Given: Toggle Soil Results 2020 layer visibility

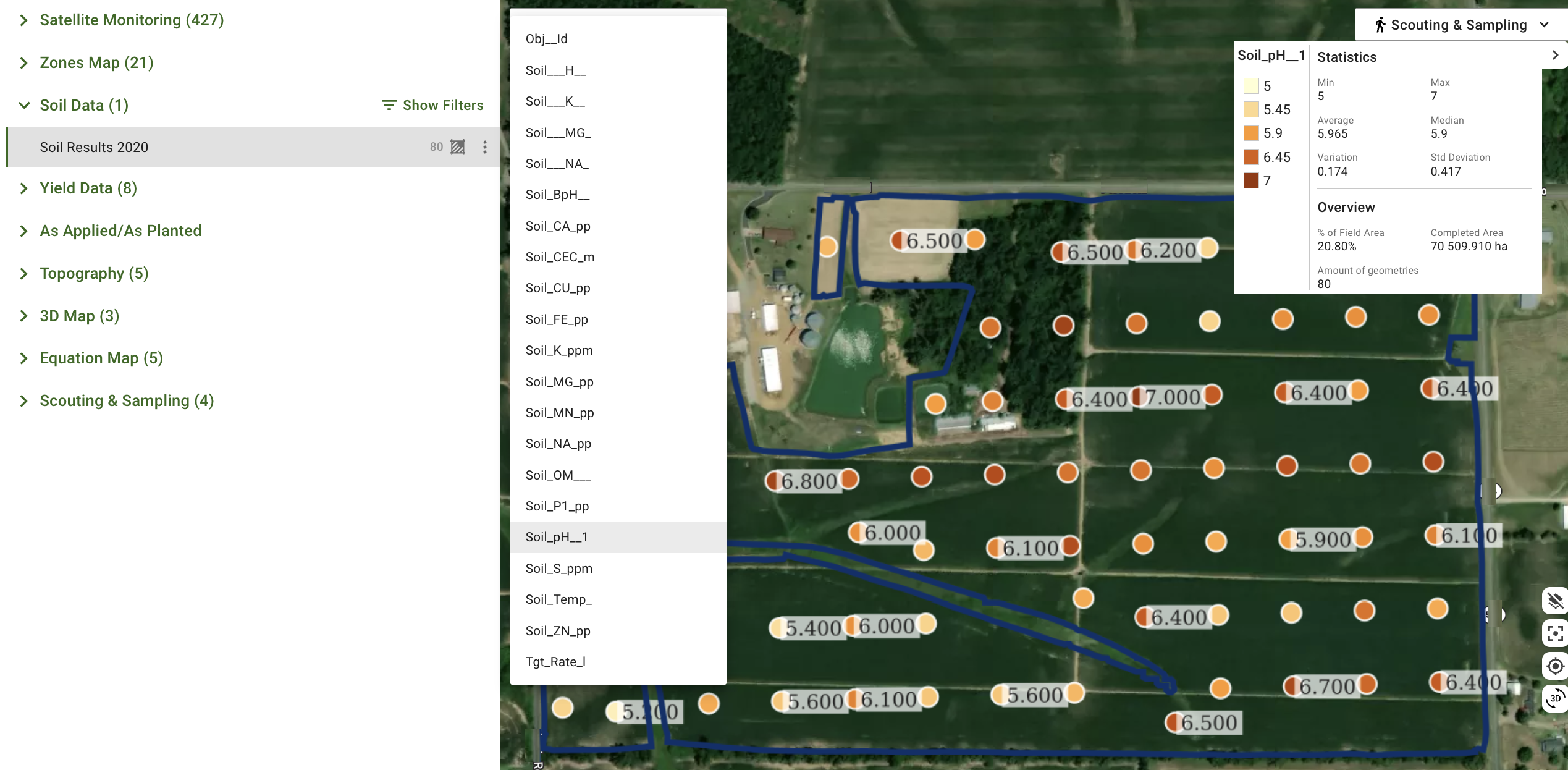Looking at the screenshot, I should click(x=458, y=147).
